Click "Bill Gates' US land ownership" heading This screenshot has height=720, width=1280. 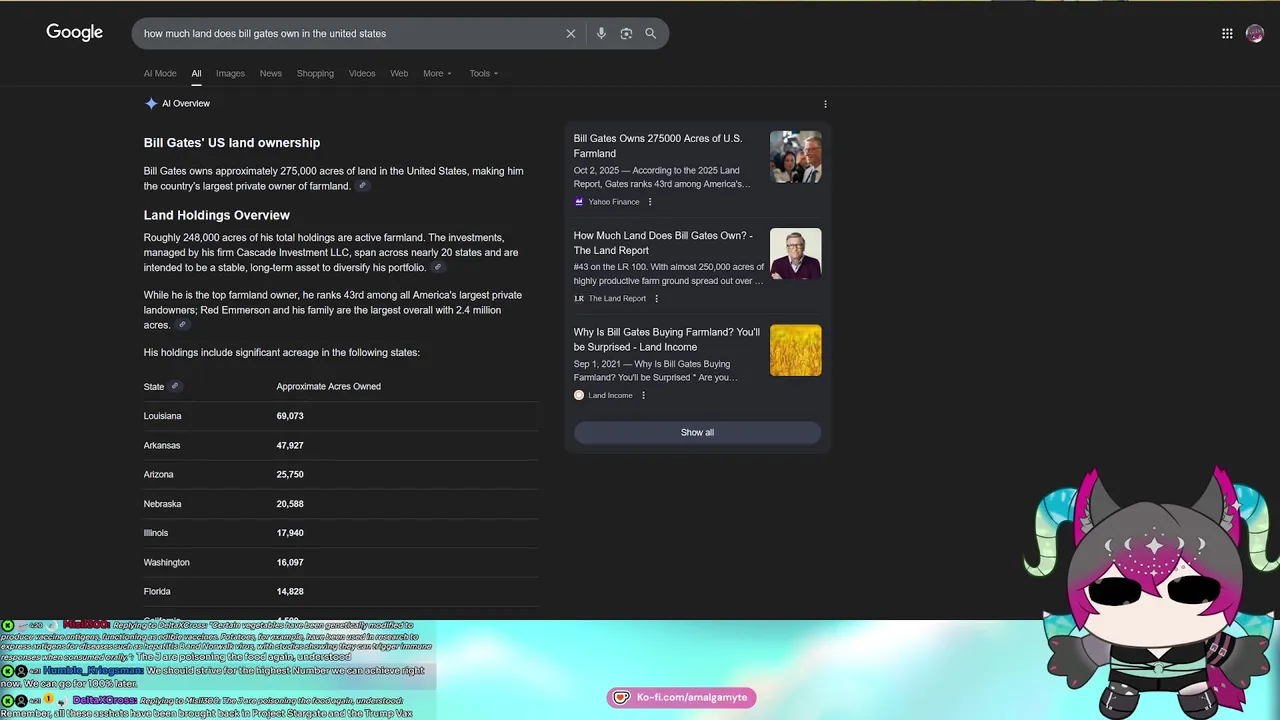click(232, 143)
